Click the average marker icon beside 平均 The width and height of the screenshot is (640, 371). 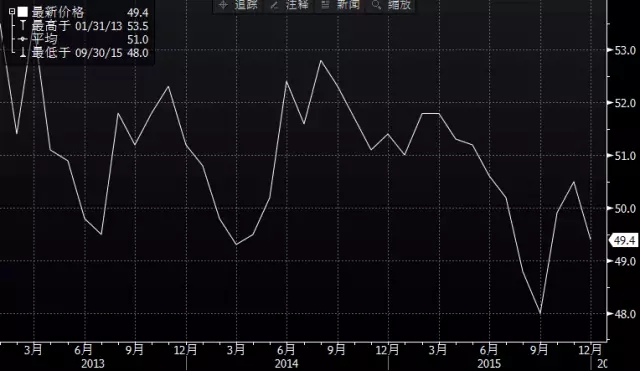click(23, 39)
